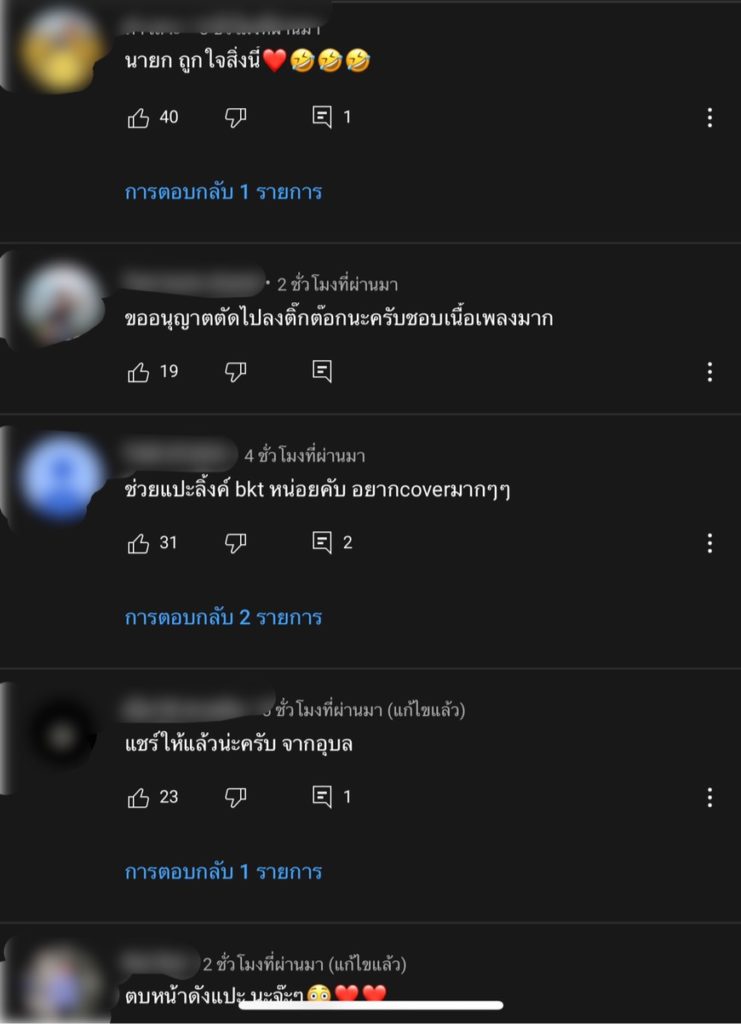
Task: Open replies icon on the 40-likes comment
Action: (322, 118)
